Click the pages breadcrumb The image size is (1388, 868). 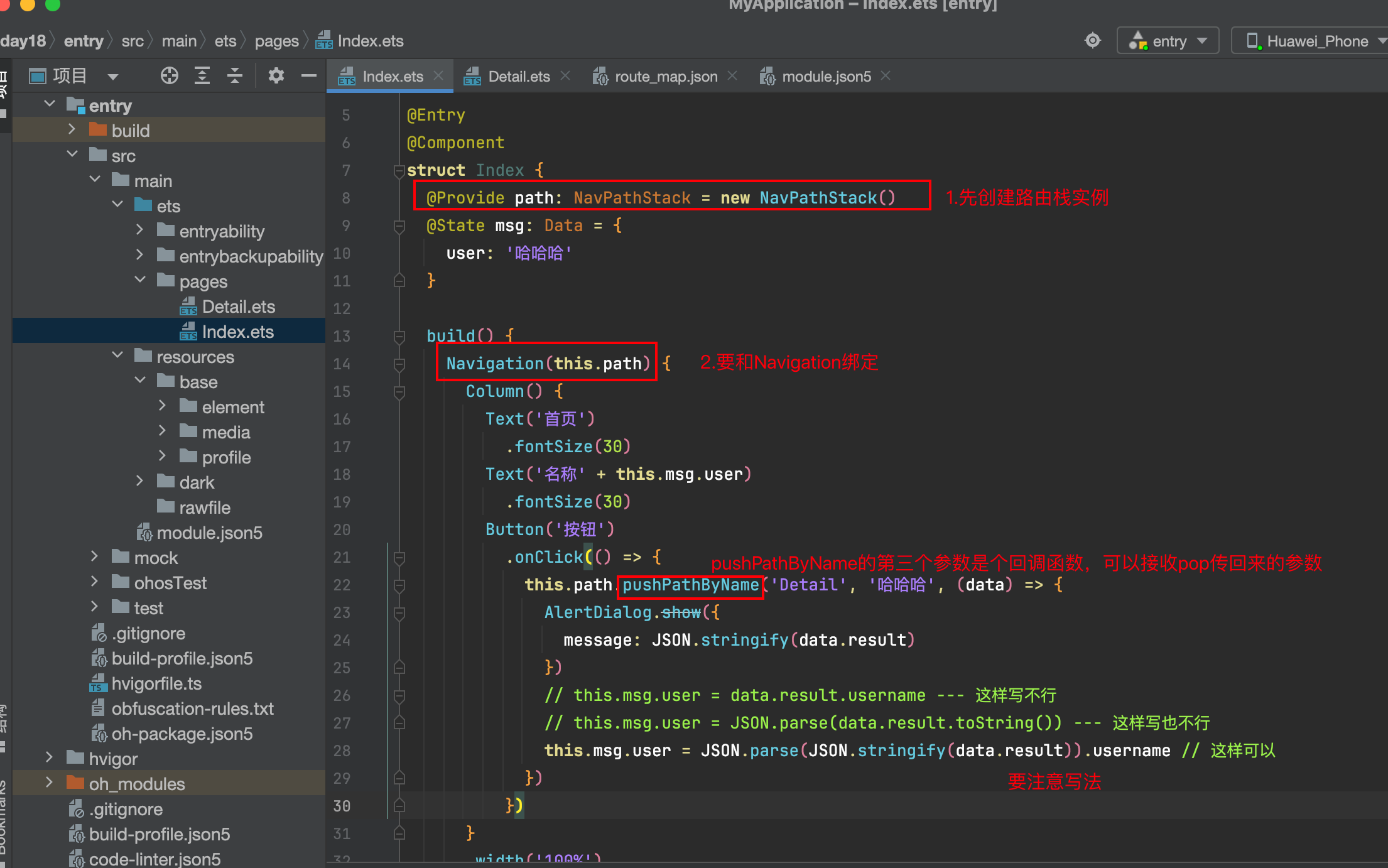pyautogui.click(x=276, y=41)
